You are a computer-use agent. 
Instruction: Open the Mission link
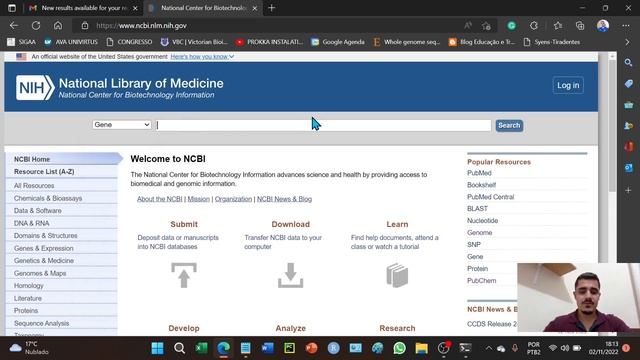pos(198,199)
